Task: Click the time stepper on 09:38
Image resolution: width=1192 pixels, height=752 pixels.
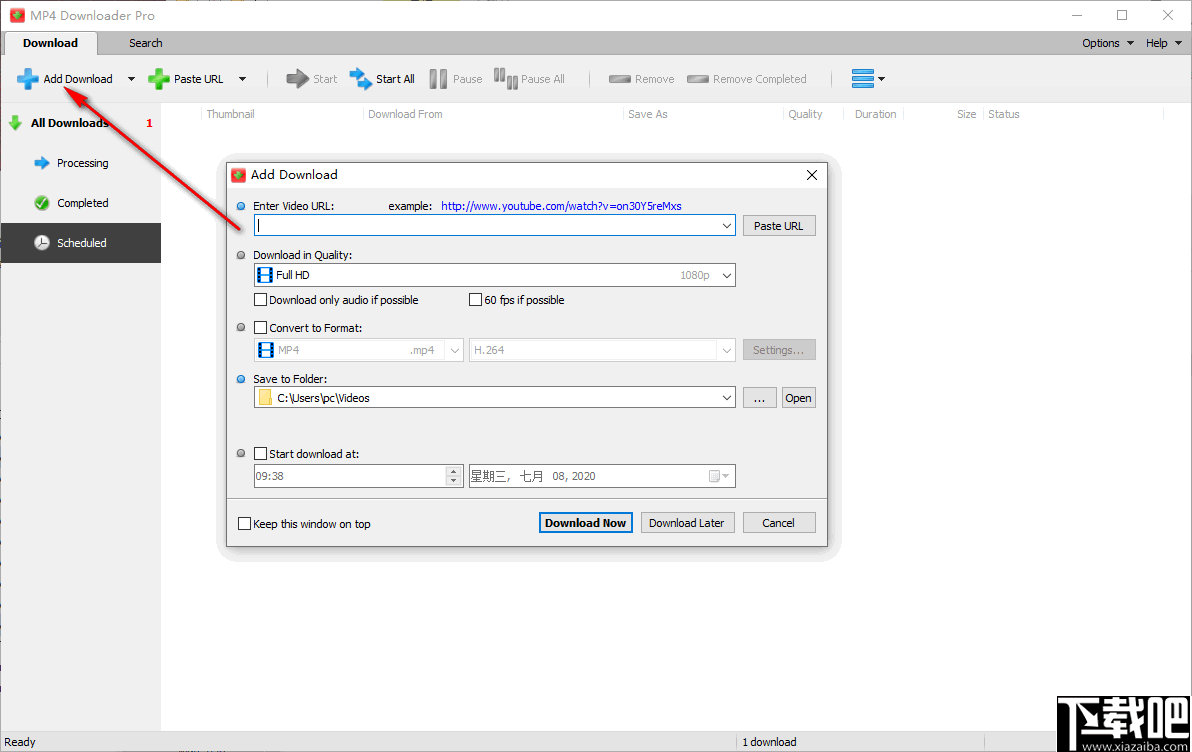Action: point(454,476)
